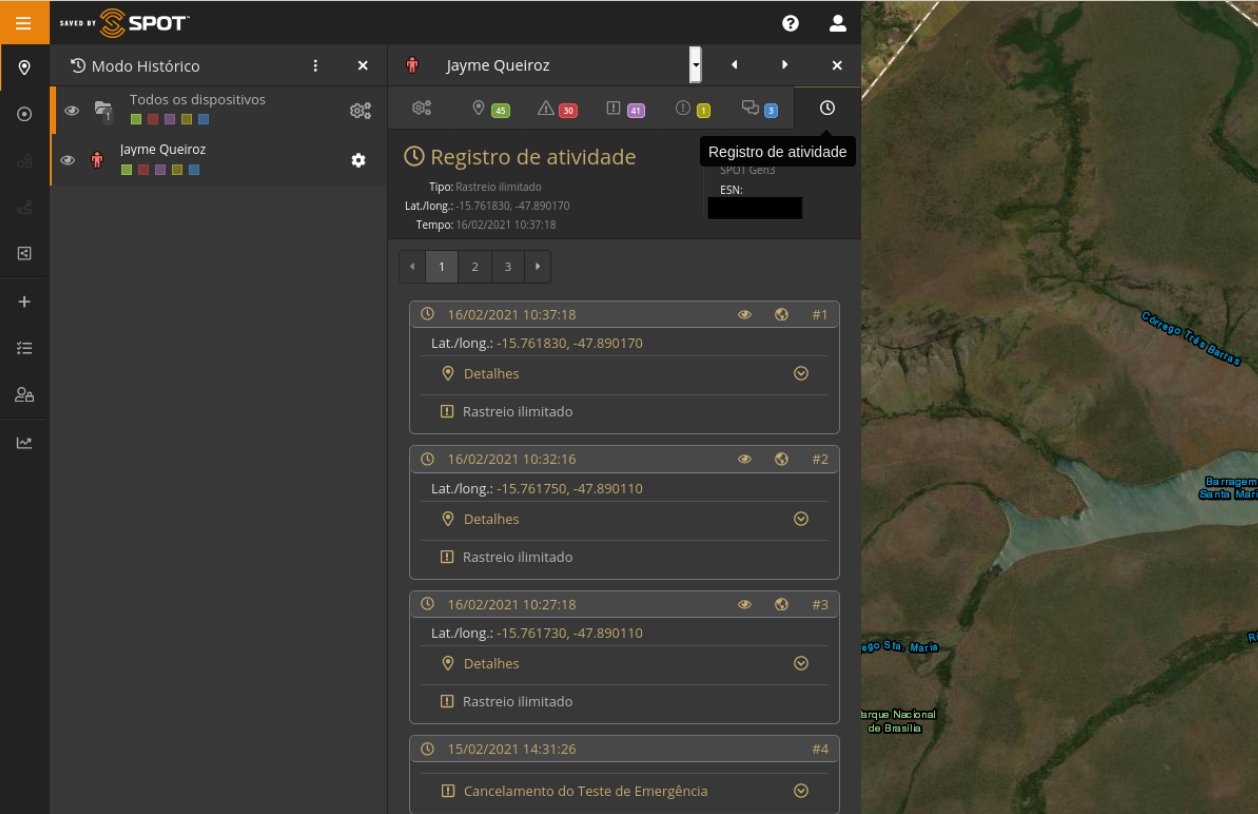Viewport: 1258px width, 814px height.
Task: Expand Detalhes for entry #1
Action: click(x=800, y=373)
